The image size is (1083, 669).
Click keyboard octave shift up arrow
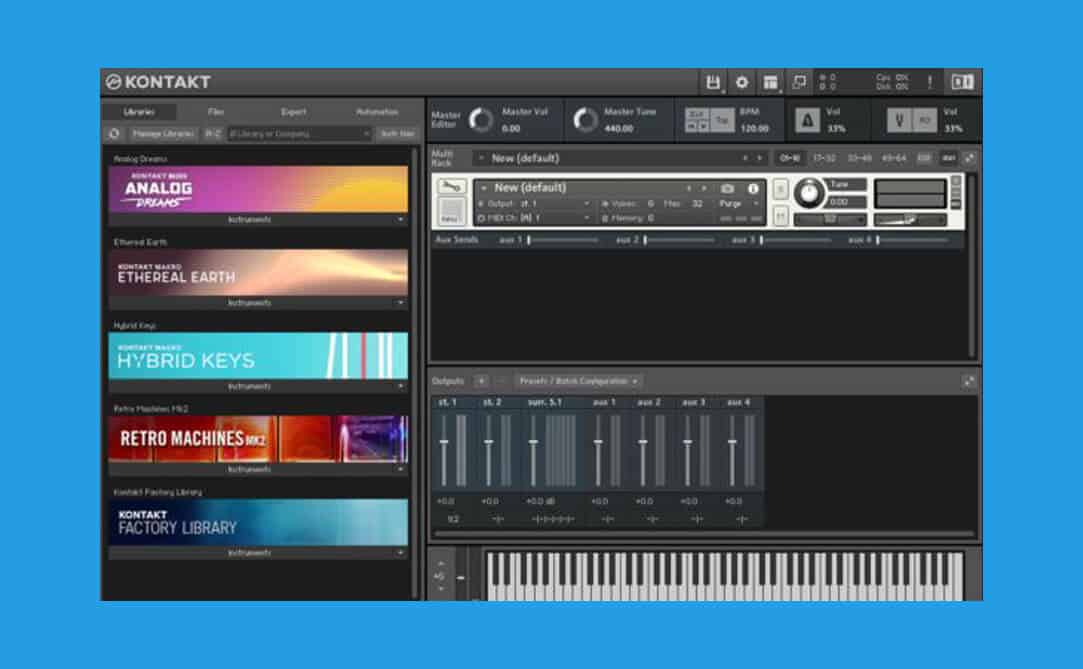441,564
